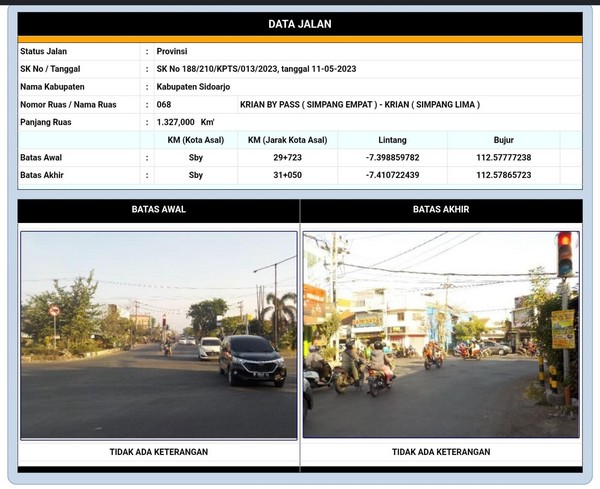Select latitude value -7.398859782
The height and width of the screenshot is (489, 600).
tap(393, 158)
